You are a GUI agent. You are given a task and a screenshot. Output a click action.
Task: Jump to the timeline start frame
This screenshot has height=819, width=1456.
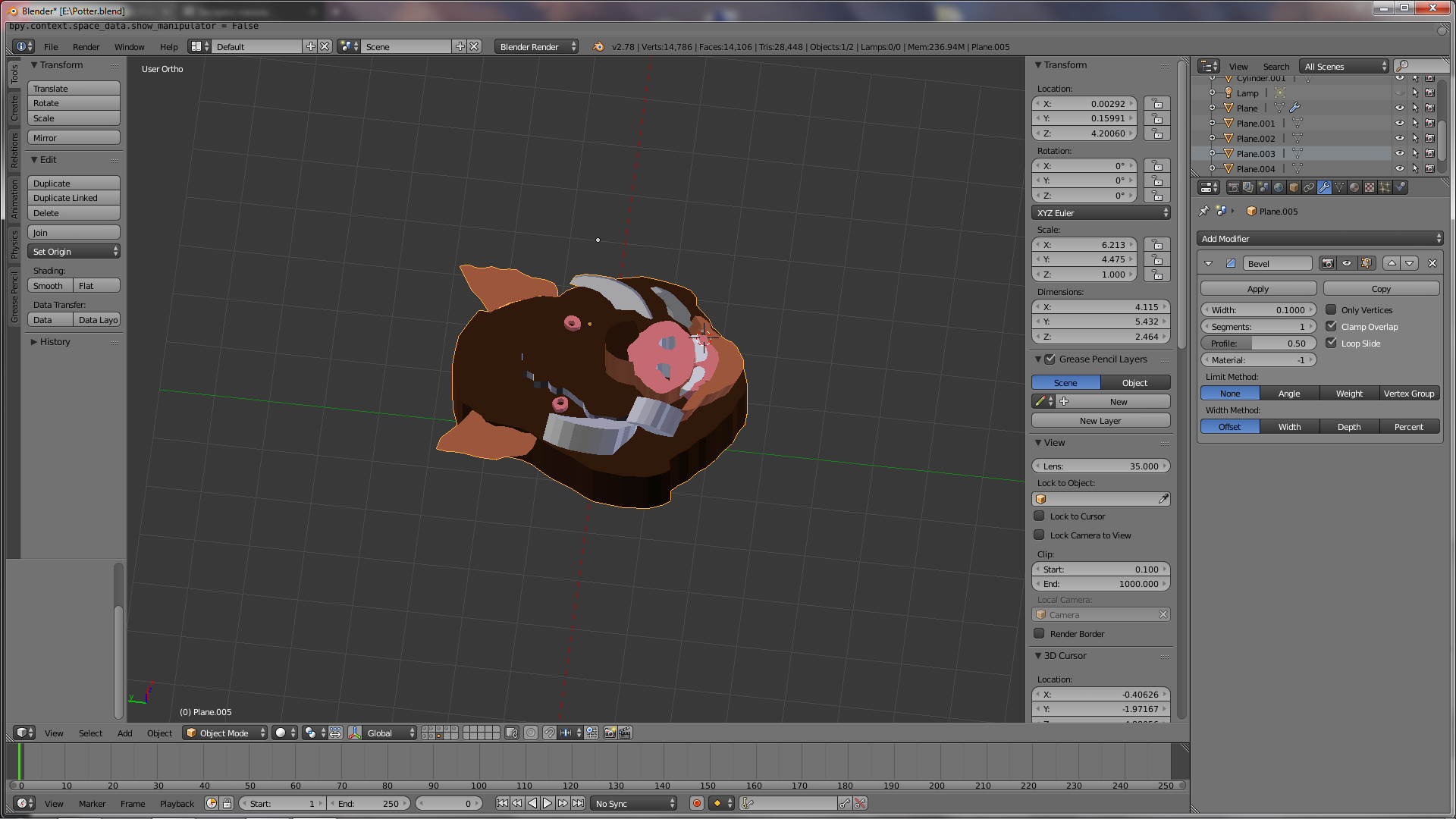pos(502,803)
